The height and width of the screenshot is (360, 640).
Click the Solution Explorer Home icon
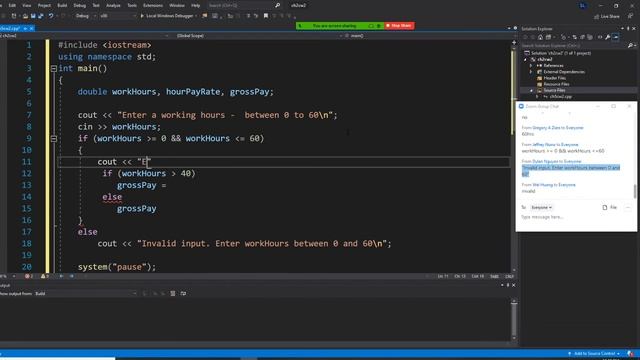click(540, 37)
